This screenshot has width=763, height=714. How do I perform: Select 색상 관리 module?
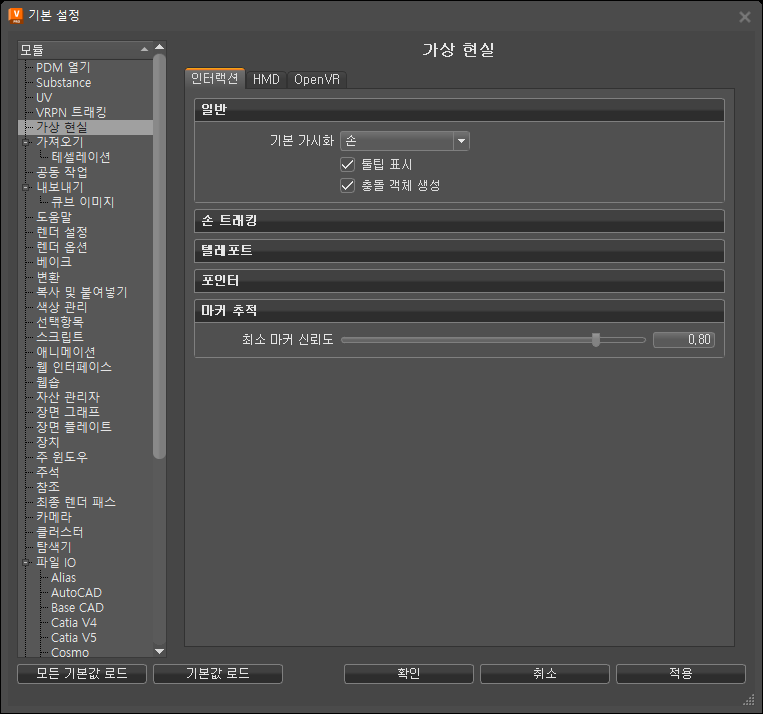[x=62, y=308]
